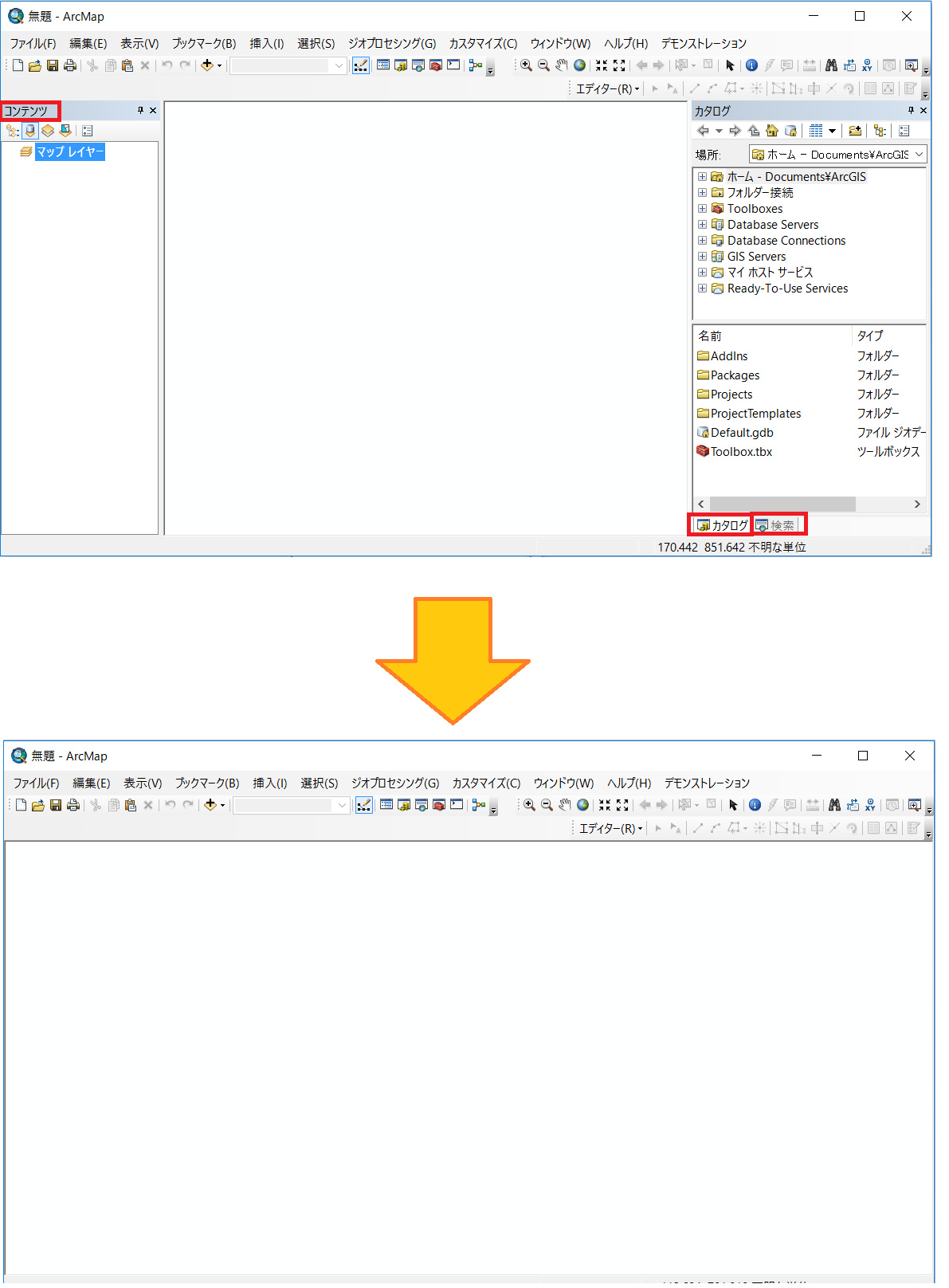Click Add Data plus icon in upper window

pyautogui.click(x=207, y=65)
